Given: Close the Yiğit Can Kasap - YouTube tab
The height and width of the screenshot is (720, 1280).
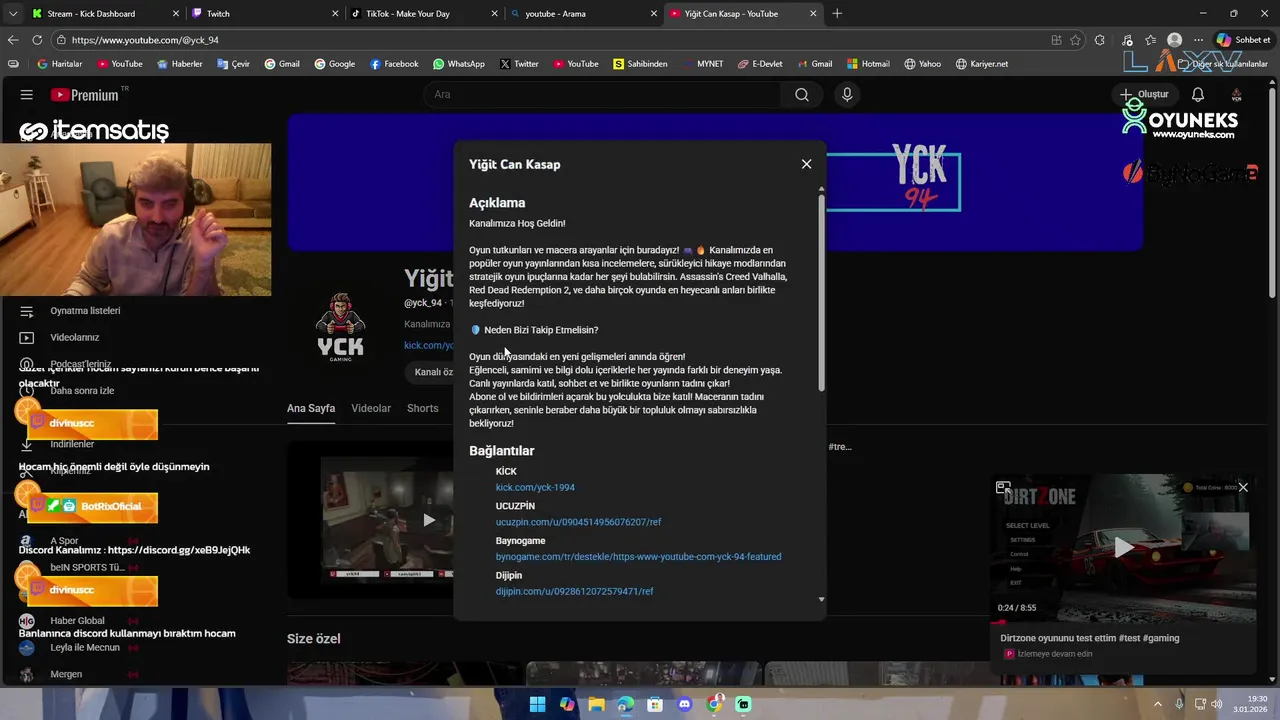Looking at the screenshot, I should click(x=812, y=14).
